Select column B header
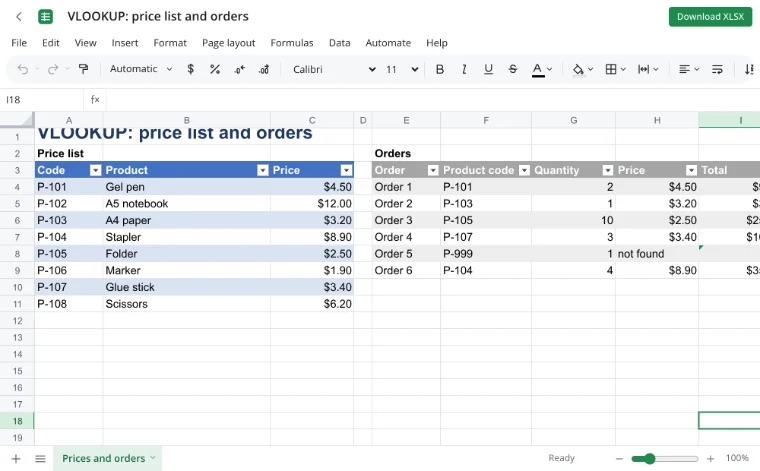 tap(187, 120)
